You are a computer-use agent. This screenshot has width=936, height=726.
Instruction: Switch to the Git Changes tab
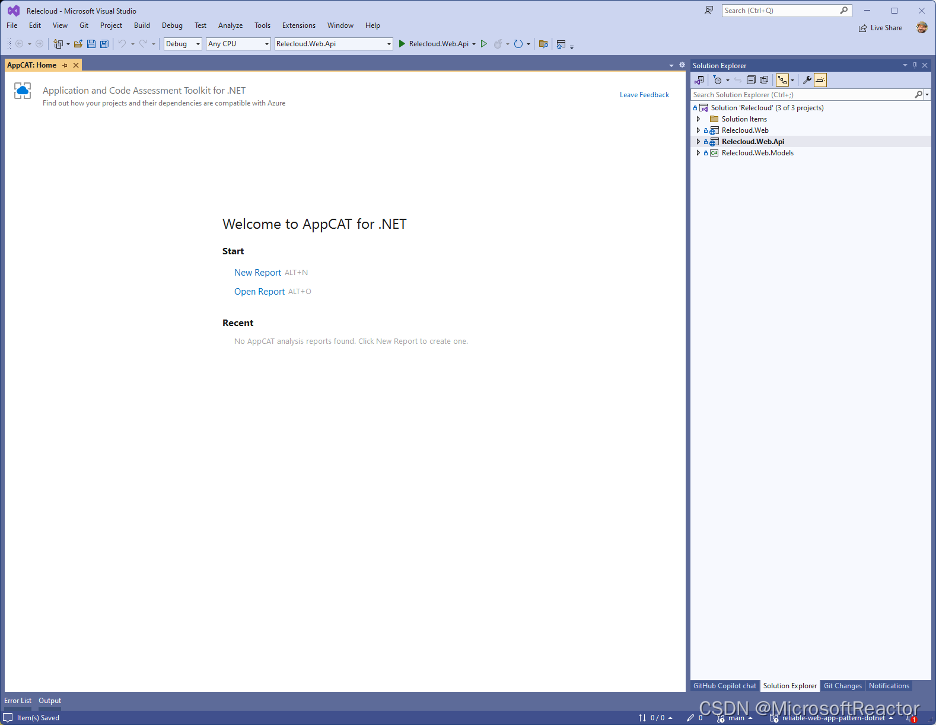pyautogui.click(x=843, y=685)
